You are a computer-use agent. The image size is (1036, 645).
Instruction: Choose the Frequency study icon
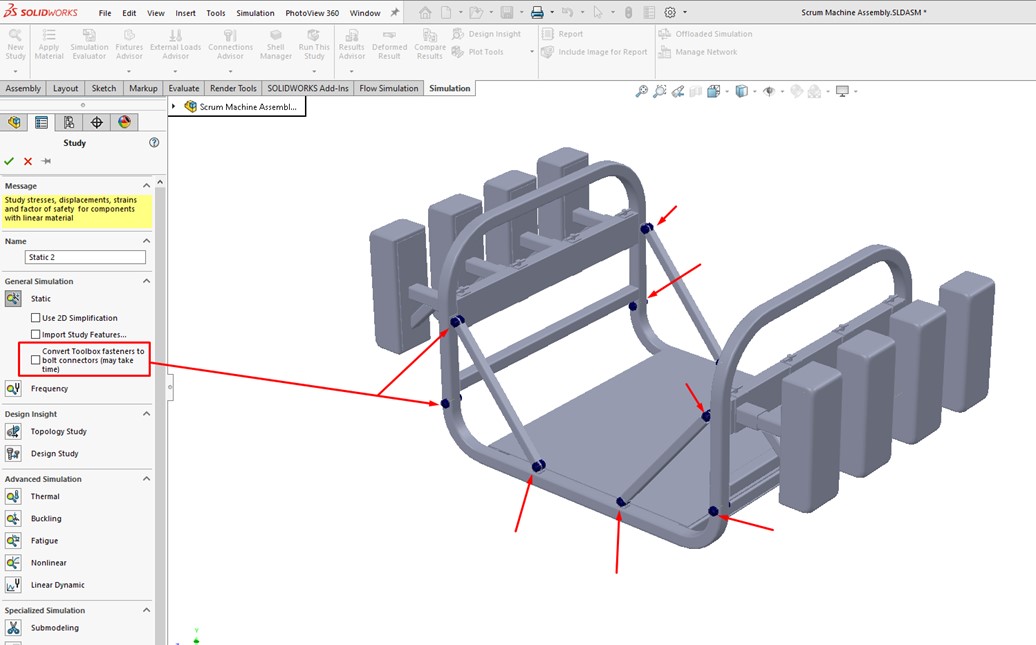13,389
